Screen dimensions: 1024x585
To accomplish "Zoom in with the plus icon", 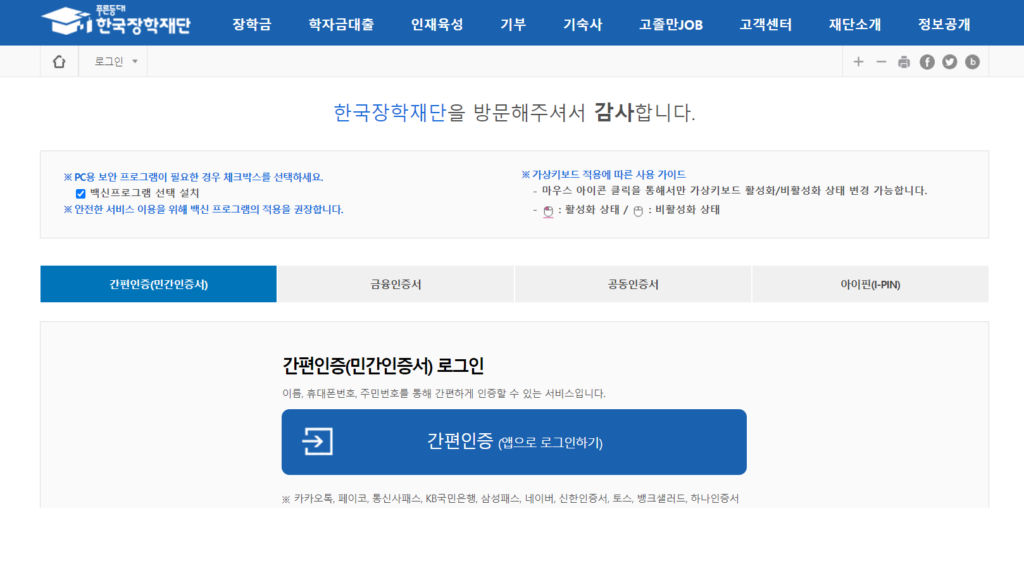I will point(858,62).
